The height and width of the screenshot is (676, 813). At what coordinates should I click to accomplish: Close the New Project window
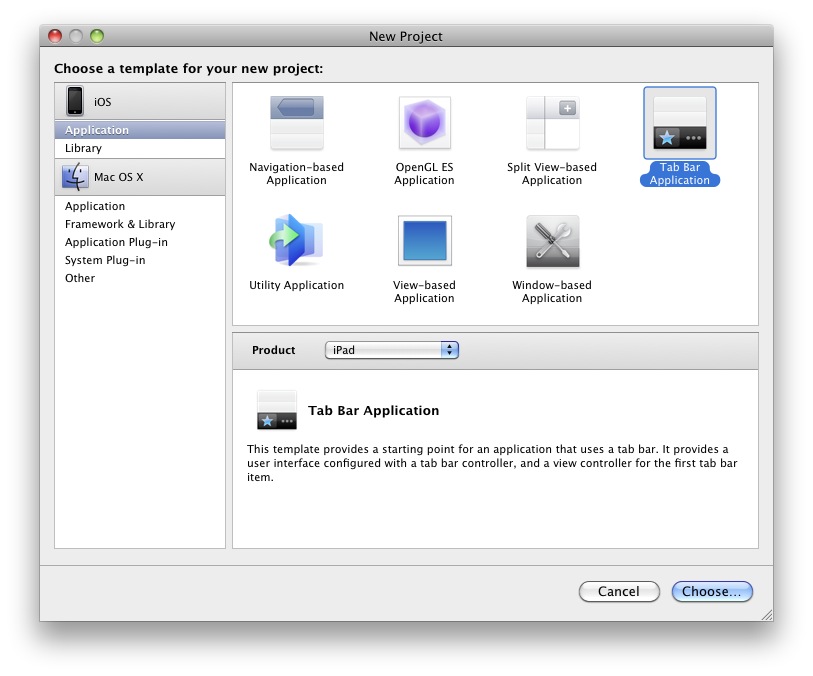[55, 36]
